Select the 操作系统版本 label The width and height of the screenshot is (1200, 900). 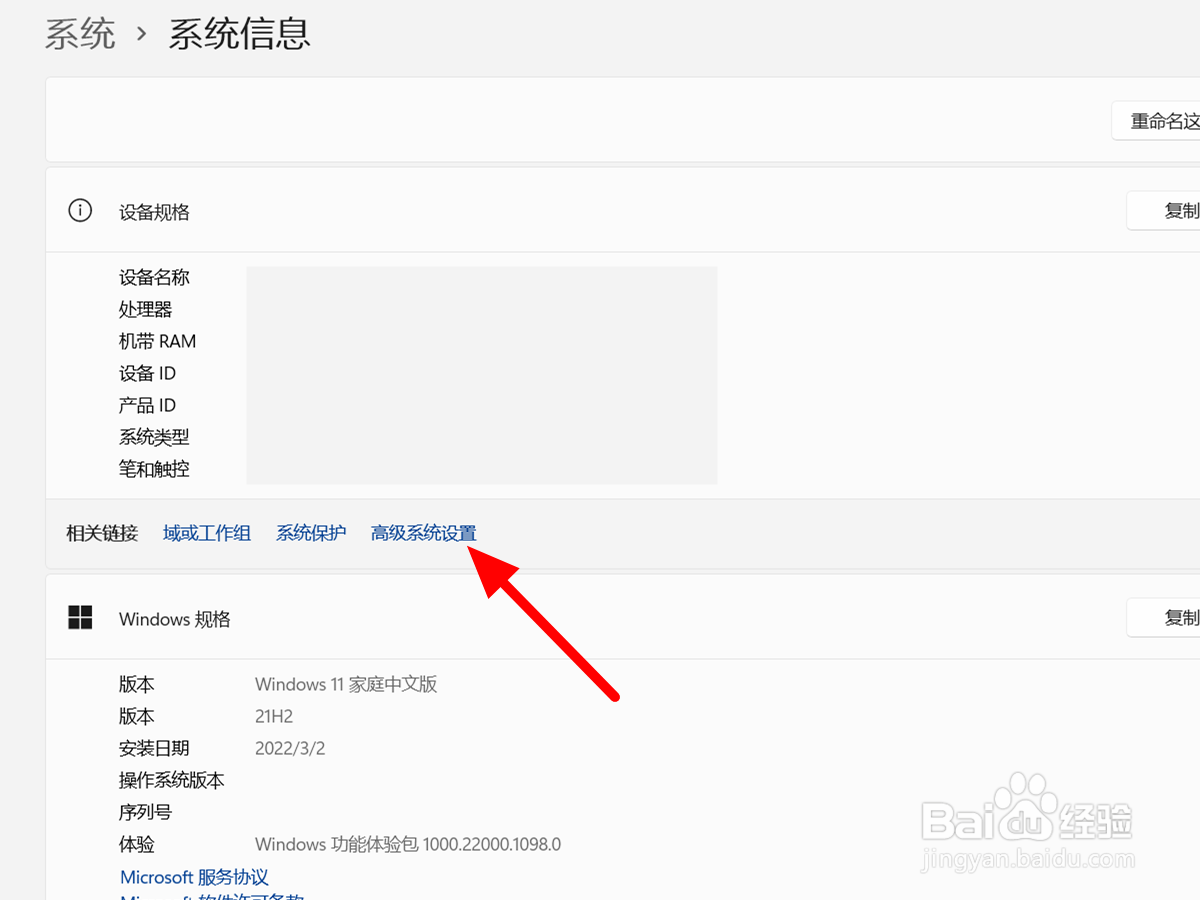pos(172,780)
